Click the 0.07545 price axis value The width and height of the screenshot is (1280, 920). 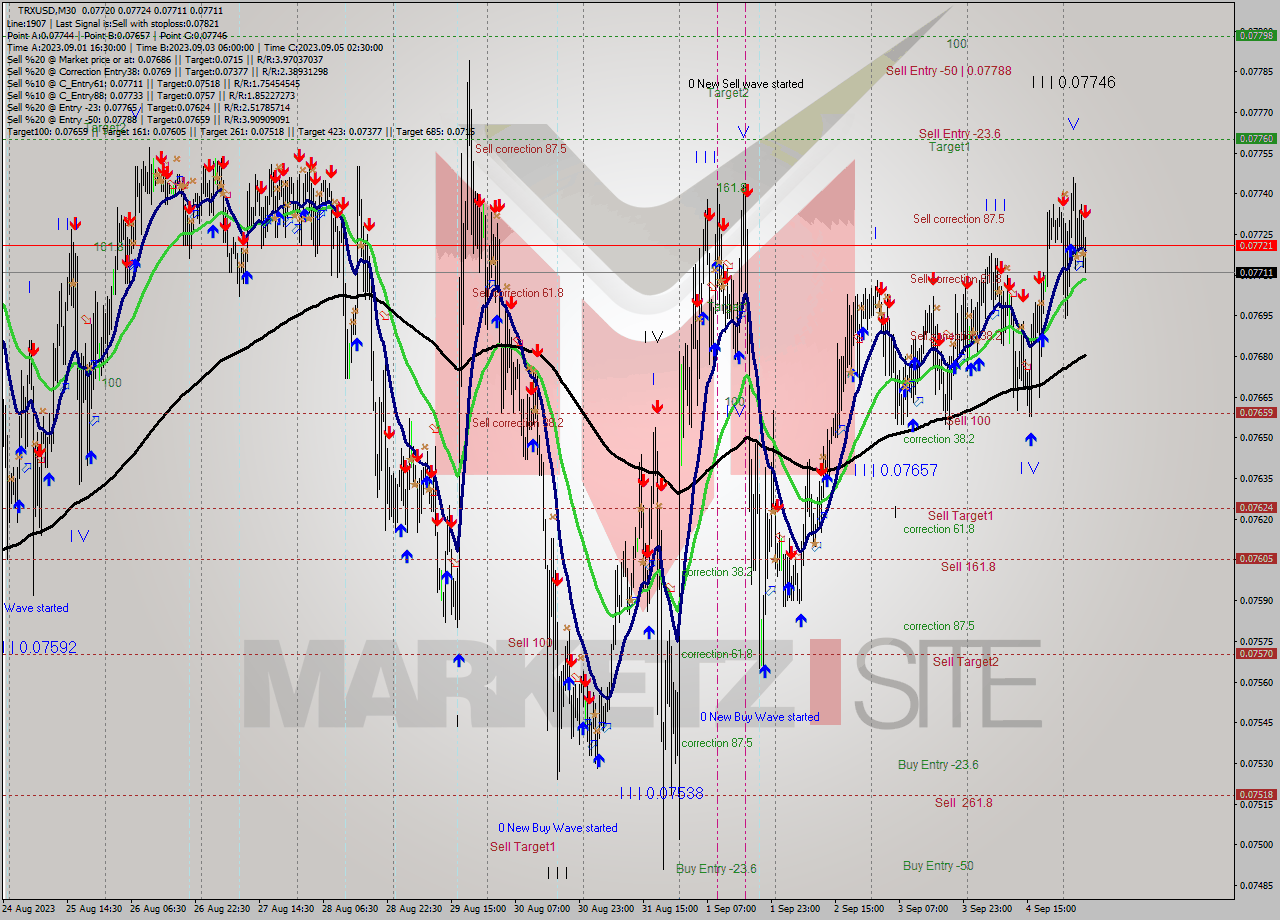pos(1257,723)
